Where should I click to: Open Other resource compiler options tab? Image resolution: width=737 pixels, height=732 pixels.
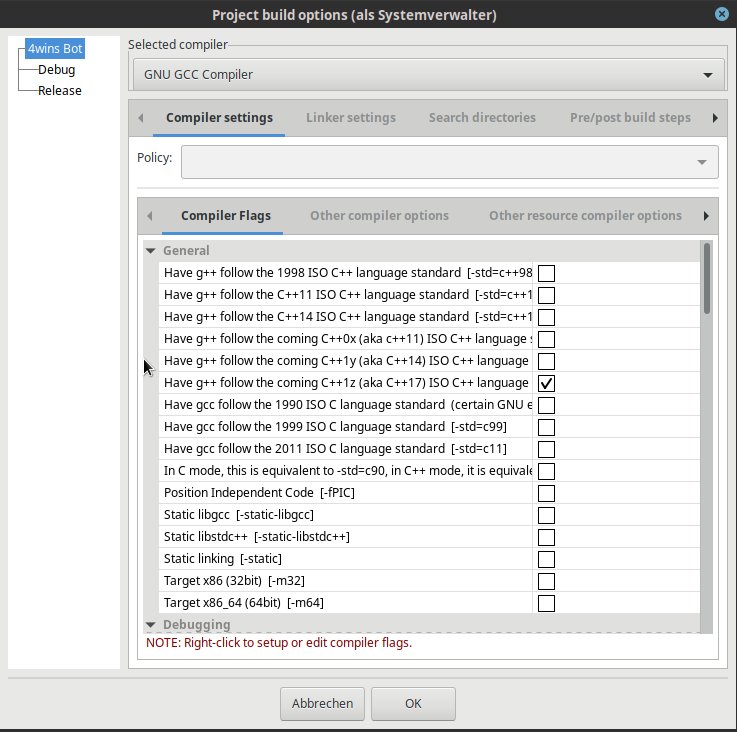(585, 216)
